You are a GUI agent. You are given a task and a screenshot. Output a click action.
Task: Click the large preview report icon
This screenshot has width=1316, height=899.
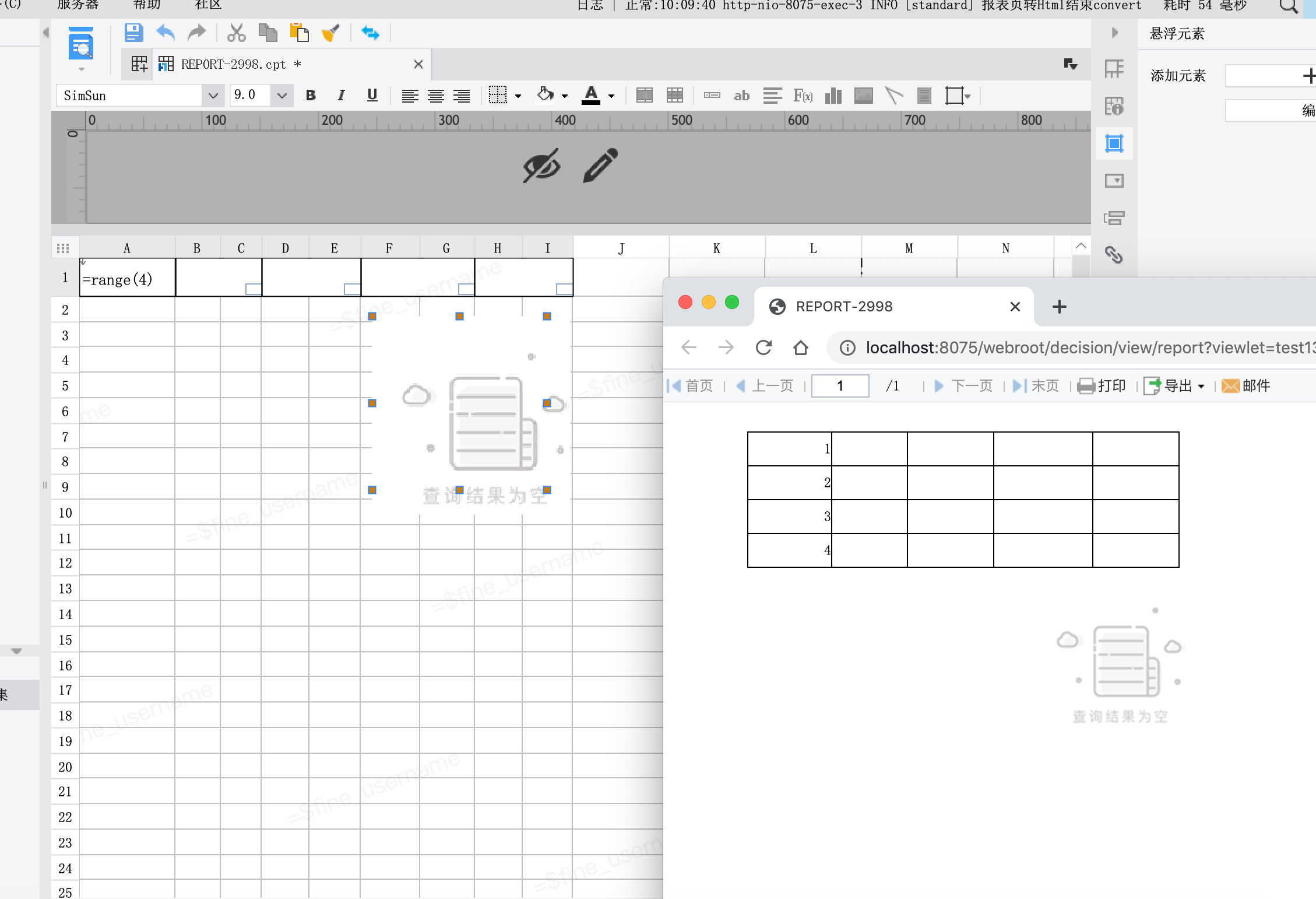pos(81,44)
